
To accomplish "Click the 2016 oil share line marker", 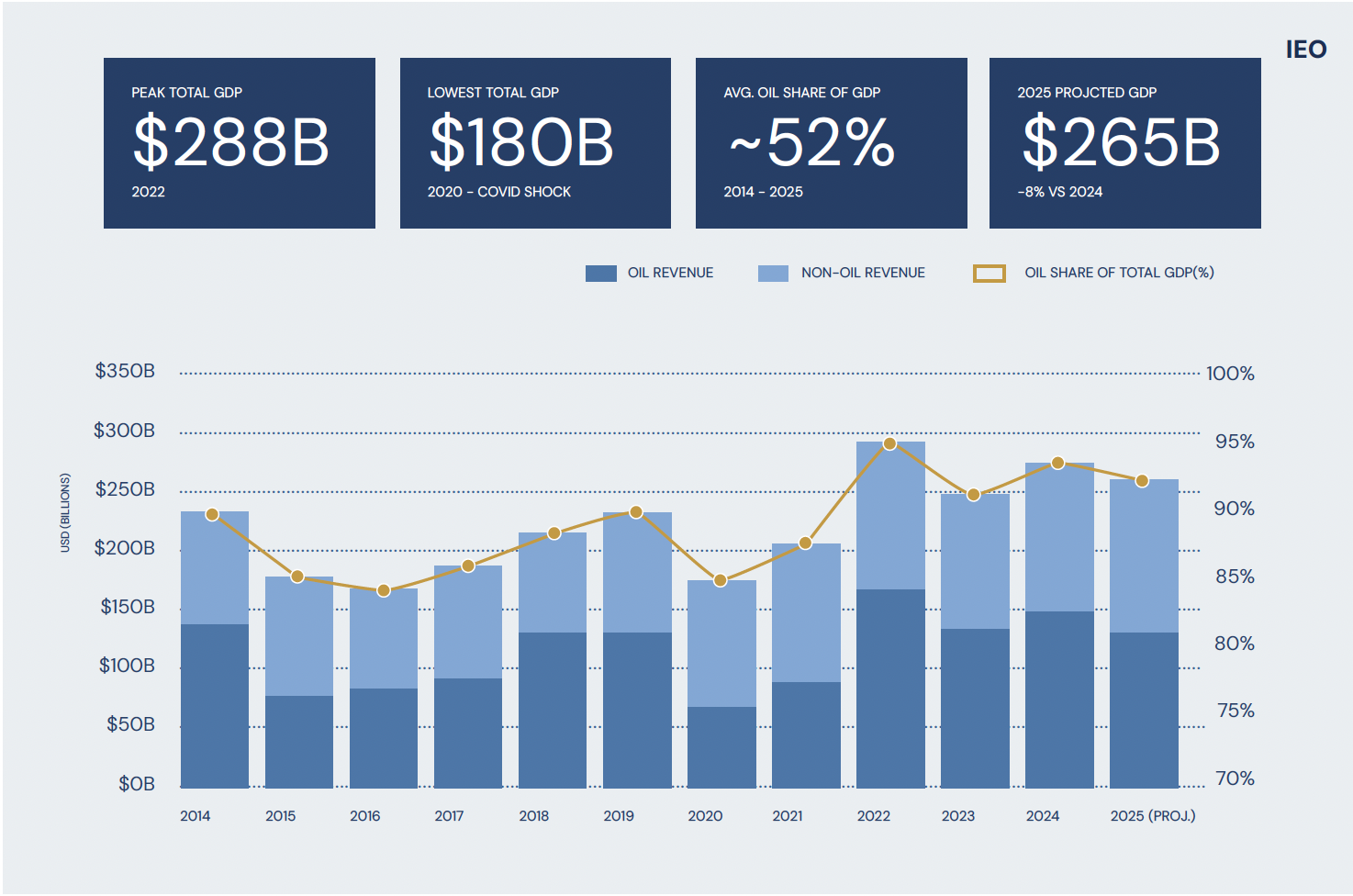I will tap(384, 590).
